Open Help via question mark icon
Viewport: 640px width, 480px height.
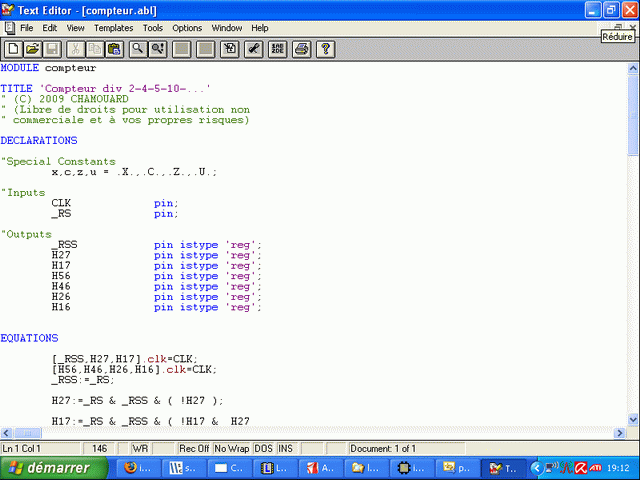(x=324, y=48)
